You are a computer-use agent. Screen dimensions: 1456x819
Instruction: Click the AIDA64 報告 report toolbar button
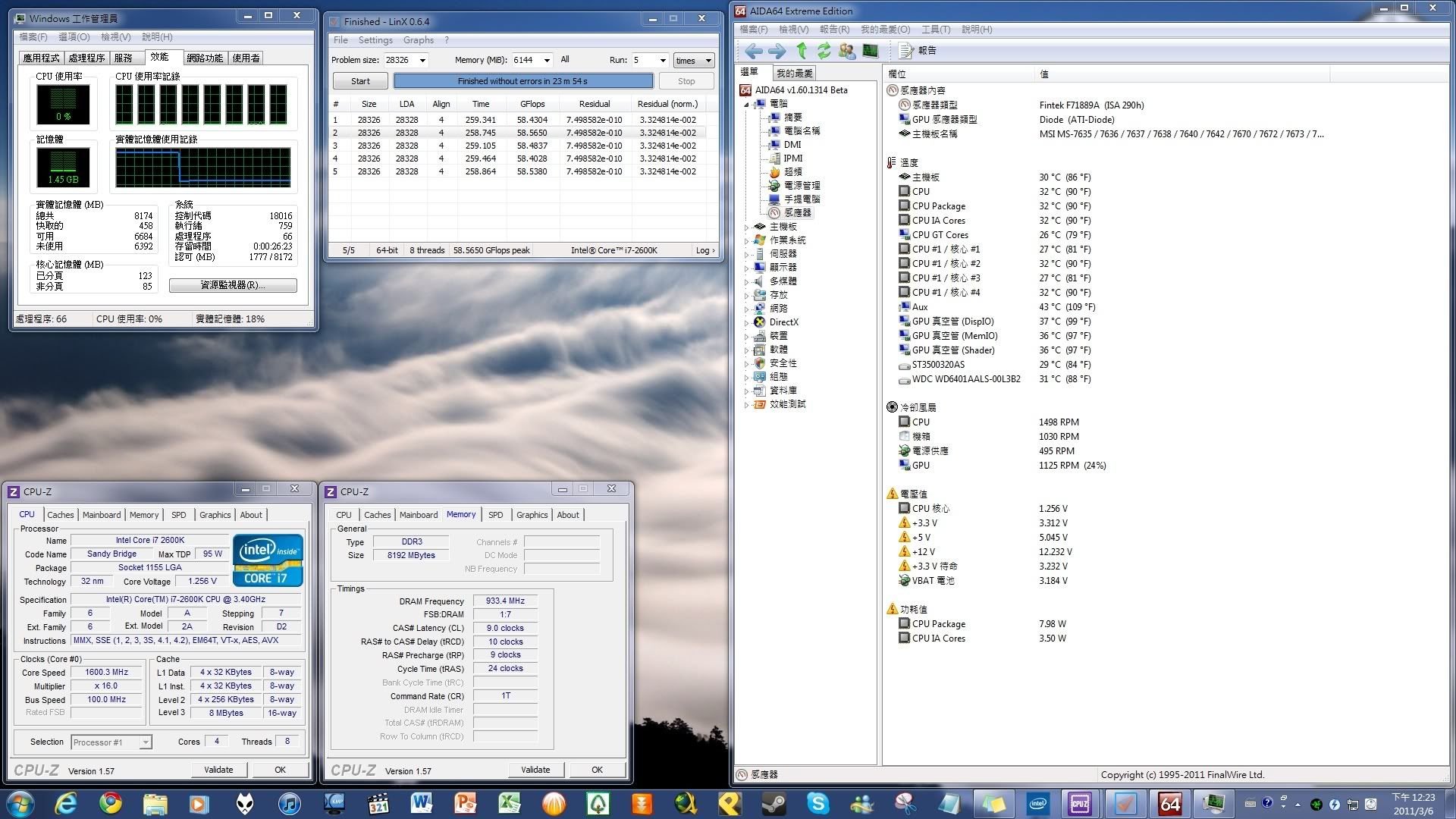coord(918,51)
